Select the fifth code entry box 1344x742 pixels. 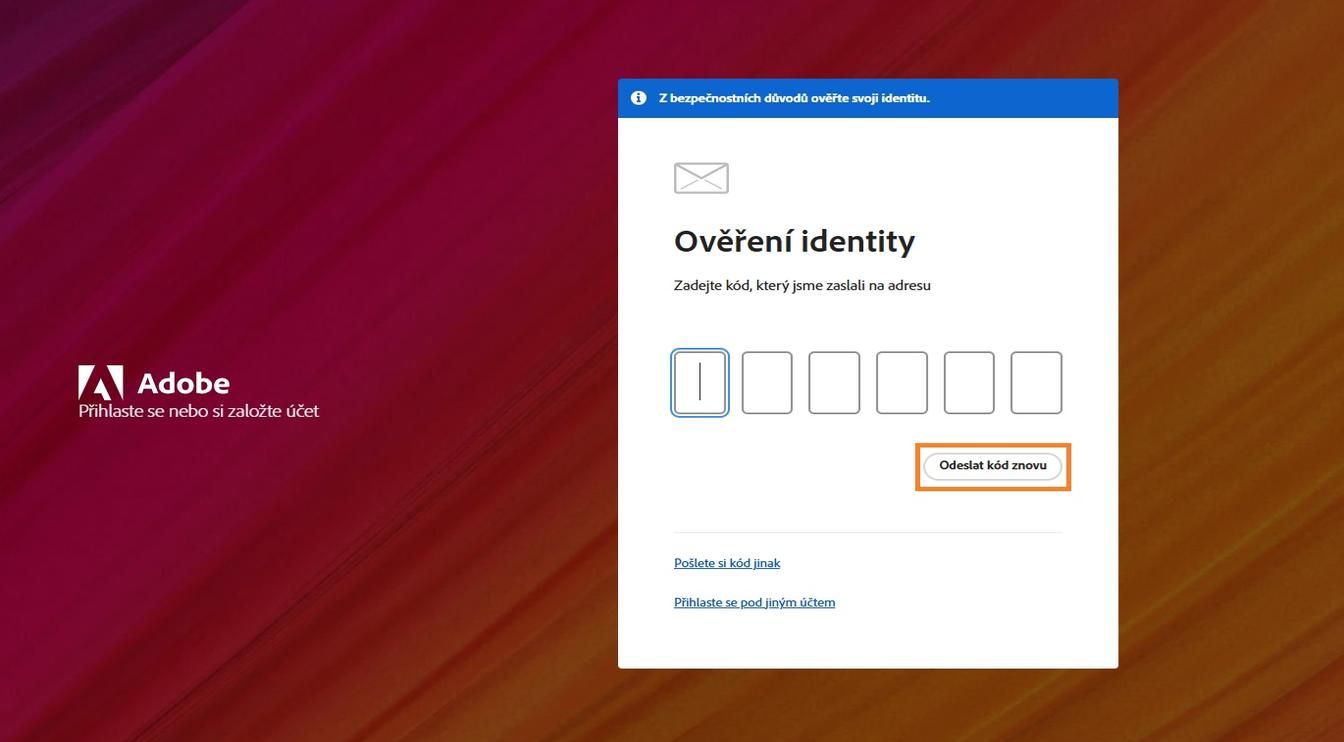pyautogui.click(x=969, y=382)
